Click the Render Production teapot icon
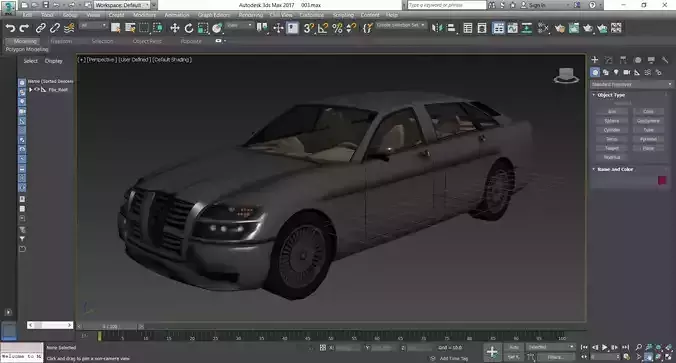676x363 pixels. [x=588, y=28]
